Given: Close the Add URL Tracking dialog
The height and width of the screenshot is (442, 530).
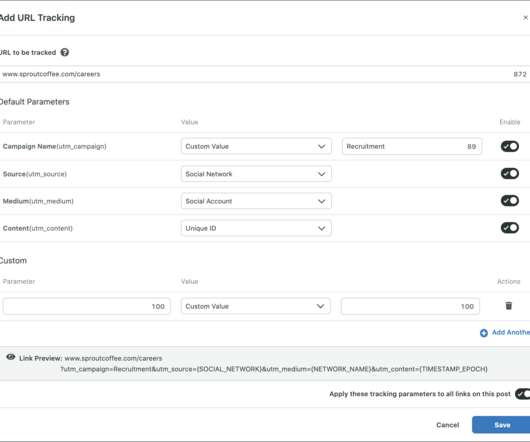Looking at the screenshot, I should 526,18.
